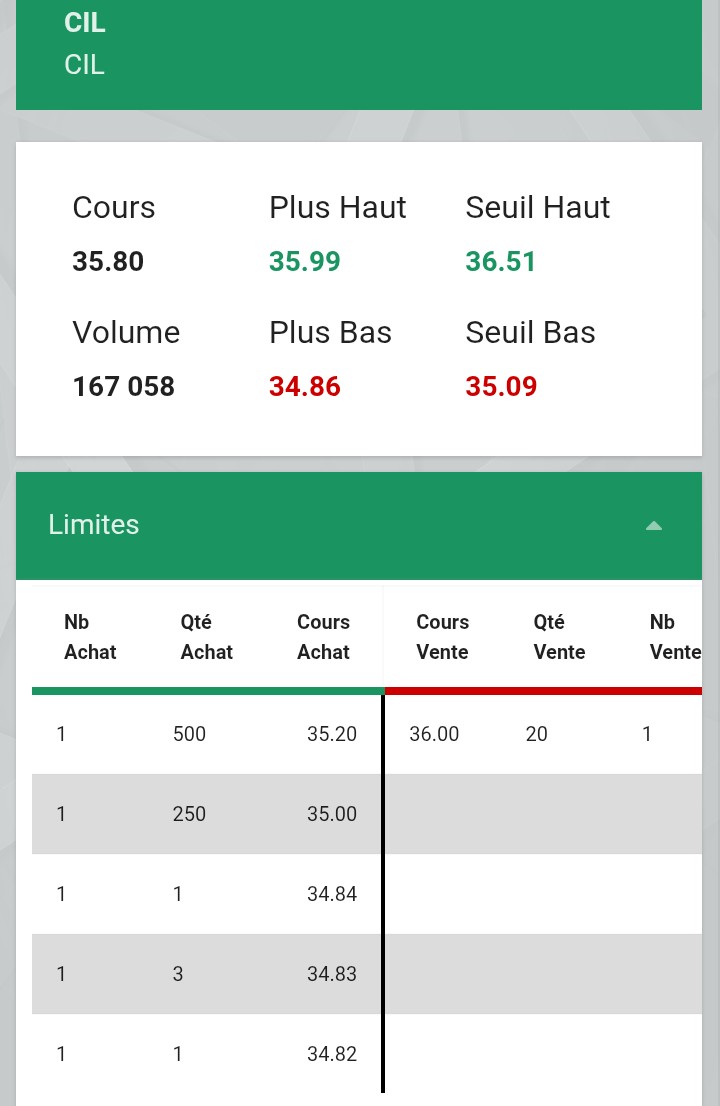Click the Qté Vente column header
The width and height of the screenshot is (720, 1106).
click(x=559, y=637)
